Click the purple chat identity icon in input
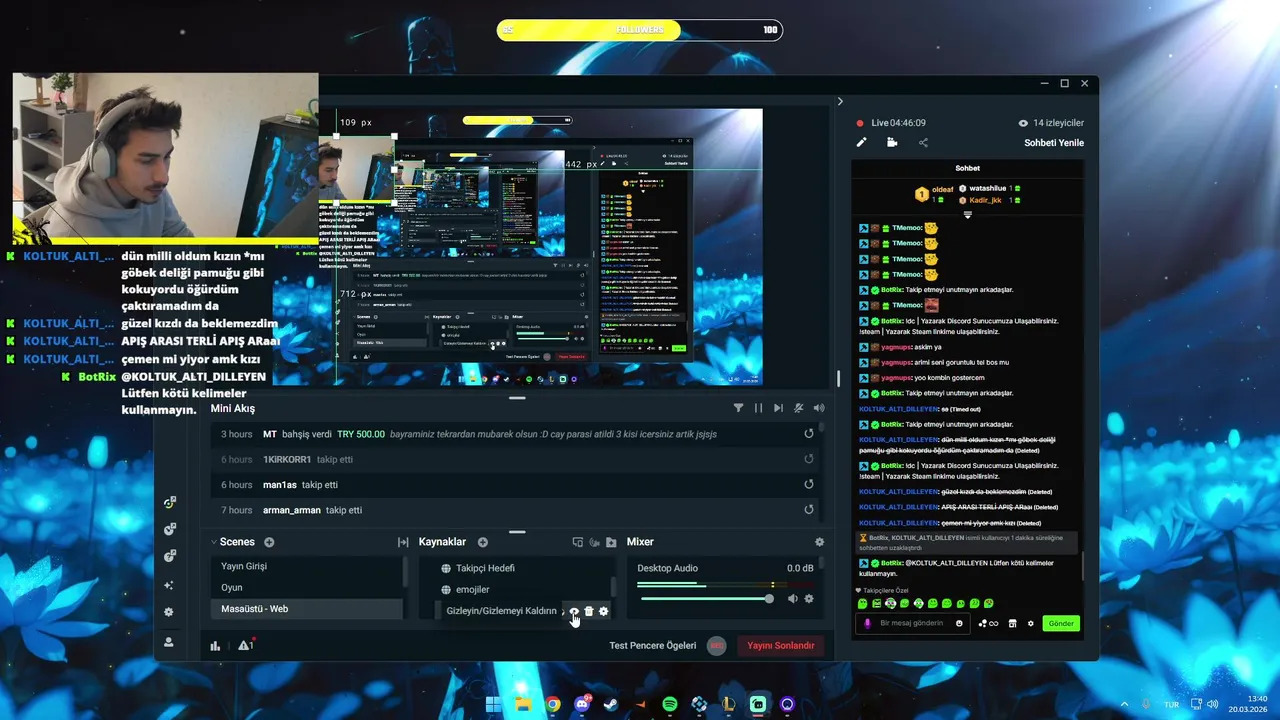 (x=867, y=623)
